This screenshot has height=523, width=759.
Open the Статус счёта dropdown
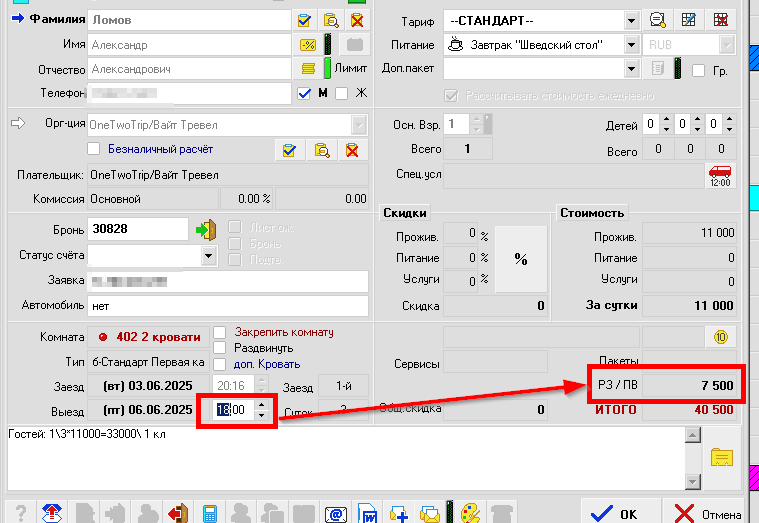coord(208,256)
